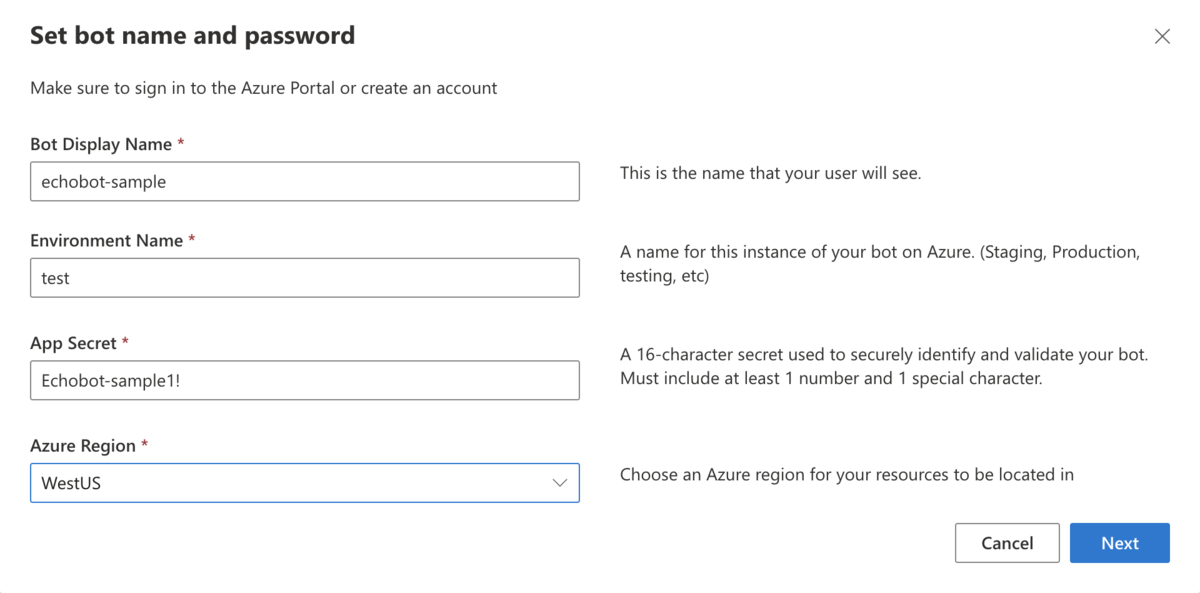Click the Bot Display Name input field

point(304,182)
